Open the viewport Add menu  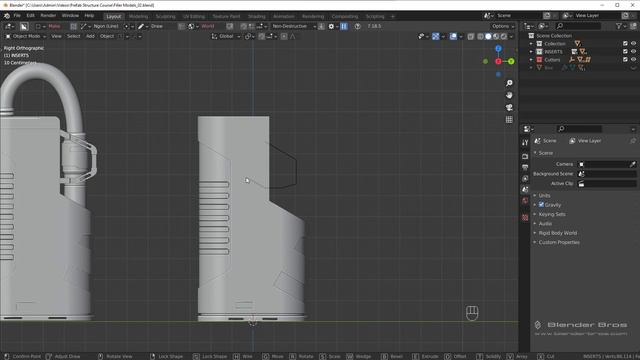pos(90,36)
